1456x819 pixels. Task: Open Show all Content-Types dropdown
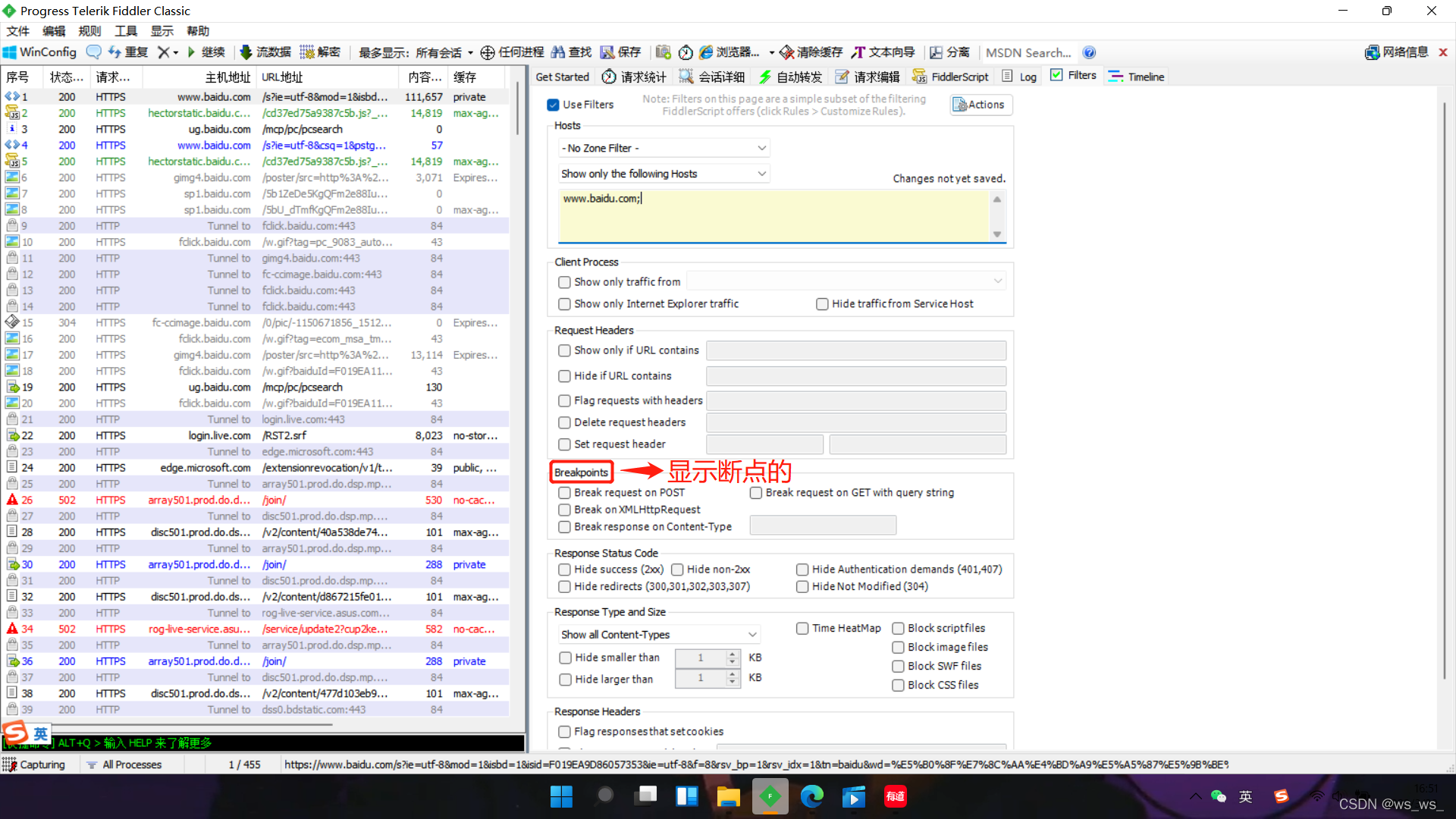[659, 635]
